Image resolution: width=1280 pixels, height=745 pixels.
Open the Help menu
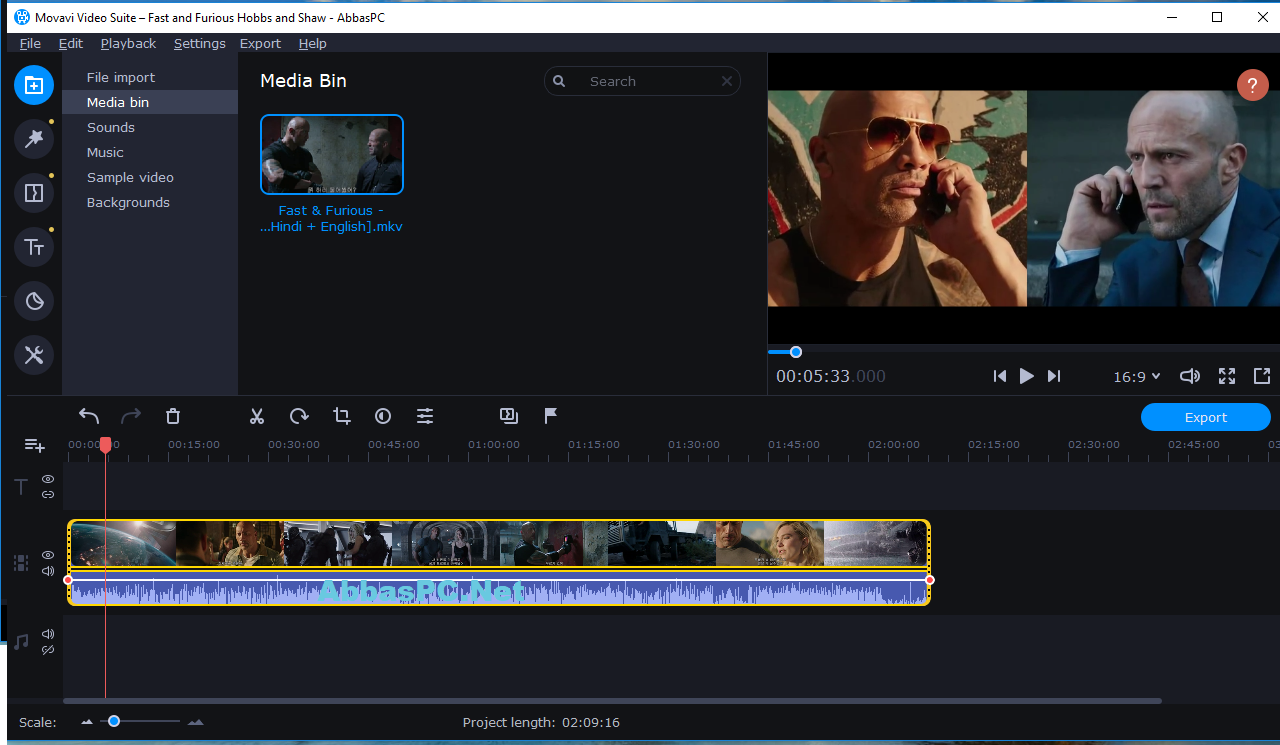pos(313,44)
